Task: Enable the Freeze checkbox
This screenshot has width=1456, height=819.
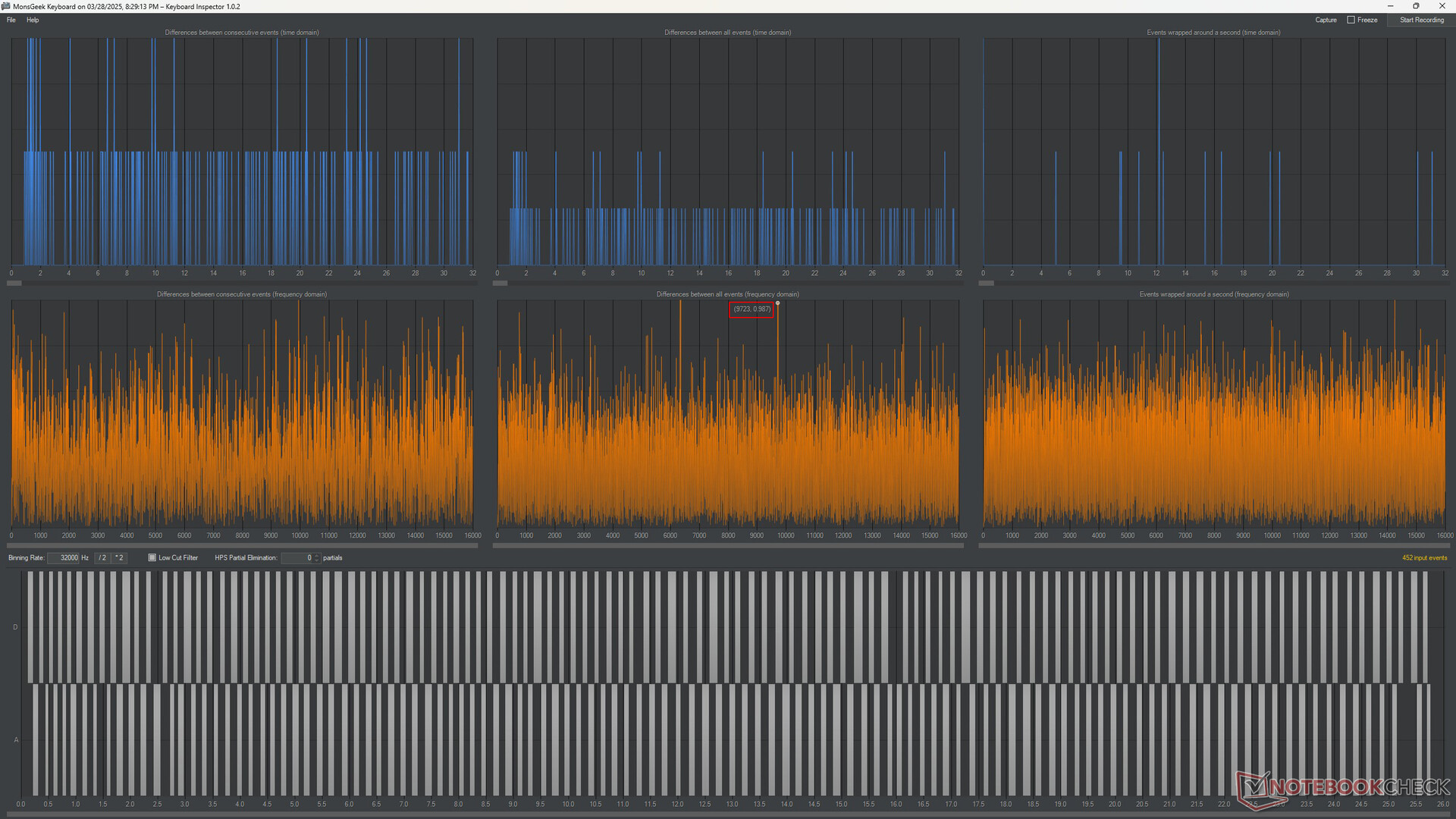Action: 1351,20
